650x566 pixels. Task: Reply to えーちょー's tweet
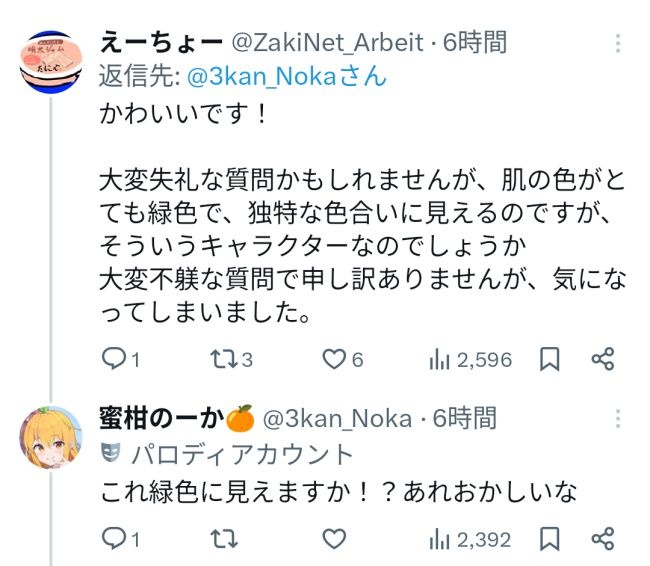[x=113, y=360]
